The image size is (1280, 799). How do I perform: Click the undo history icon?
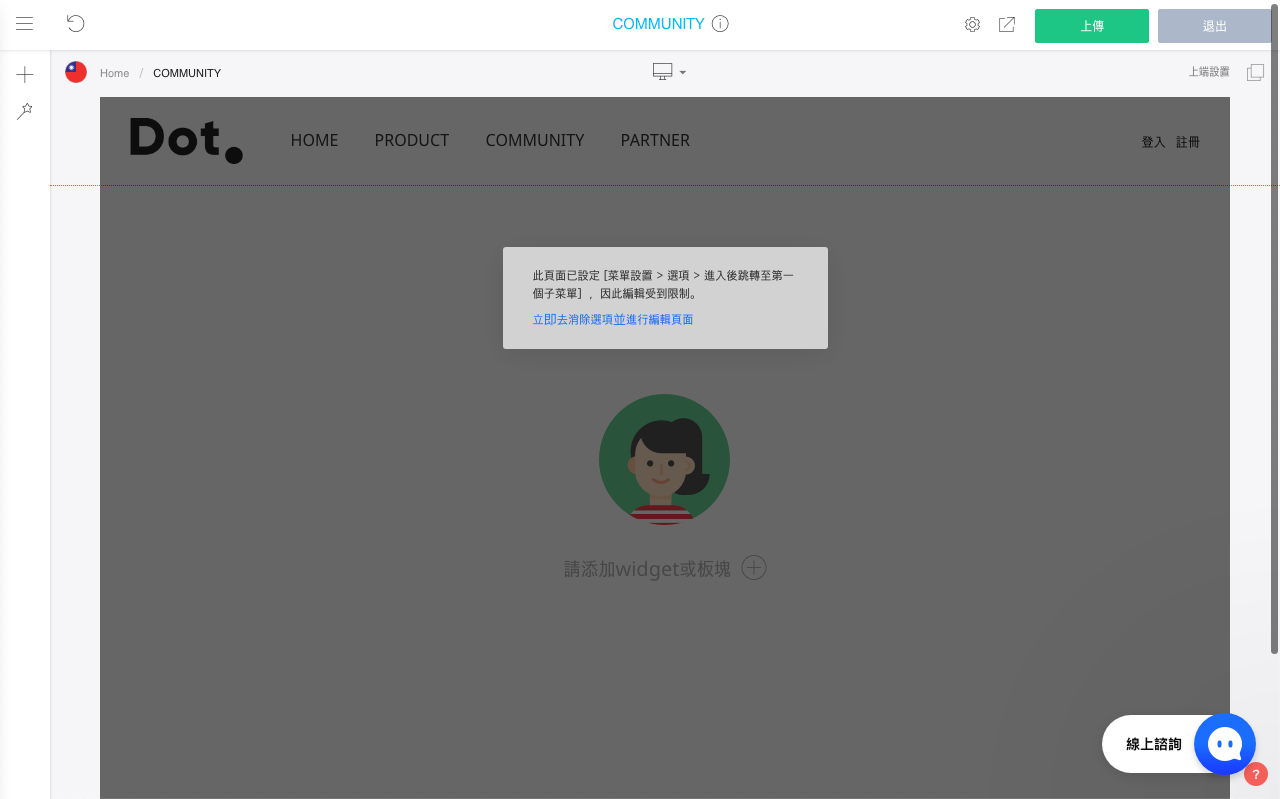(76, 24)
